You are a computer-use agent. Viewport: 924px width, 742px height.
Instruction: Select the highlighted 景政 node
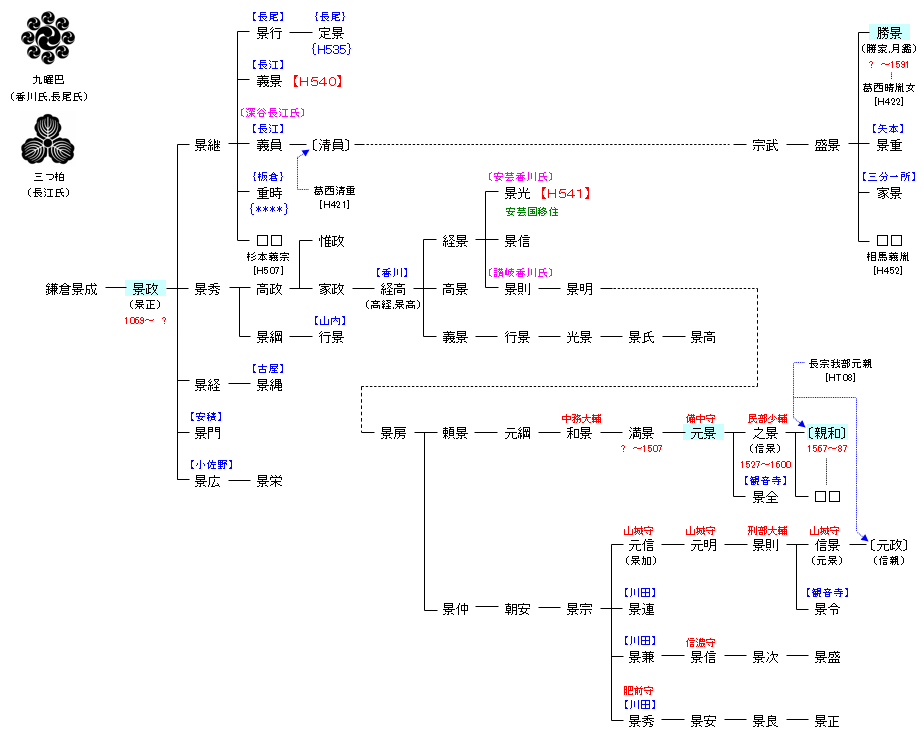pos(145,289)
